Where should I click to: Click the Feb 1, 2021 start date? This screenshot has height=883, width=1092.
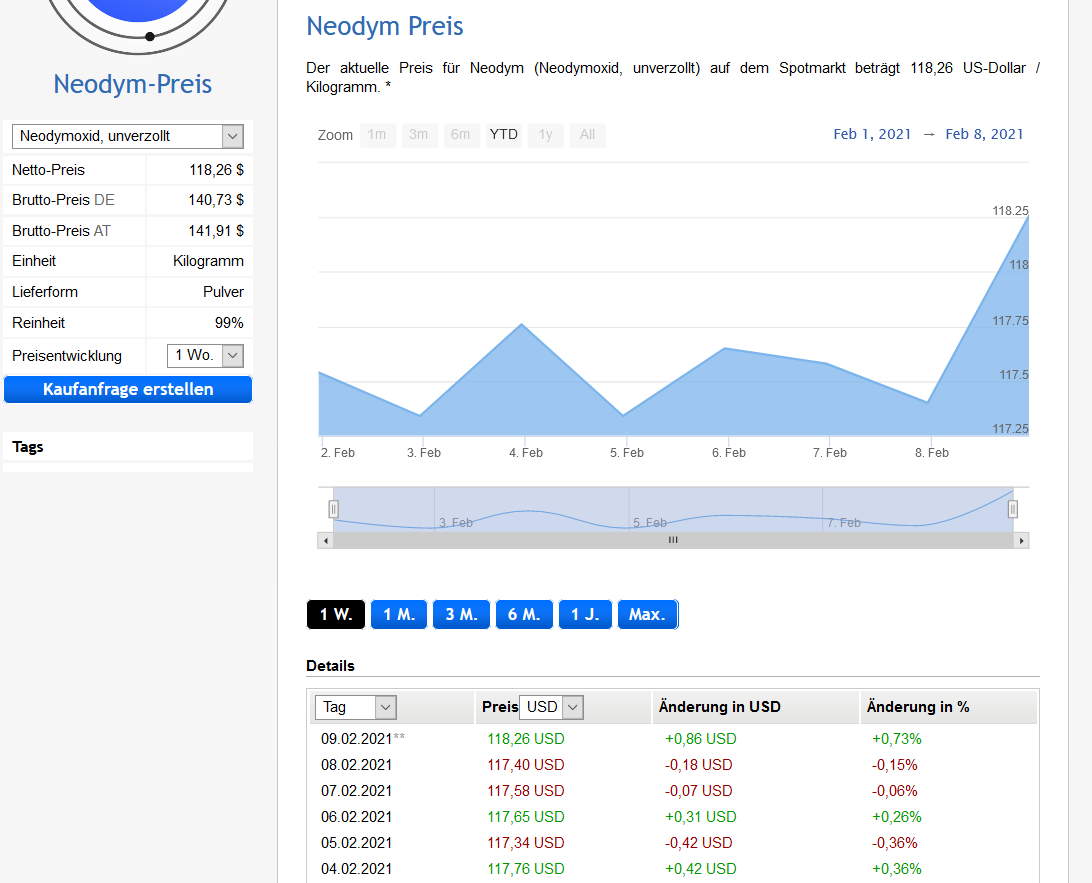(x=872, y=134)
